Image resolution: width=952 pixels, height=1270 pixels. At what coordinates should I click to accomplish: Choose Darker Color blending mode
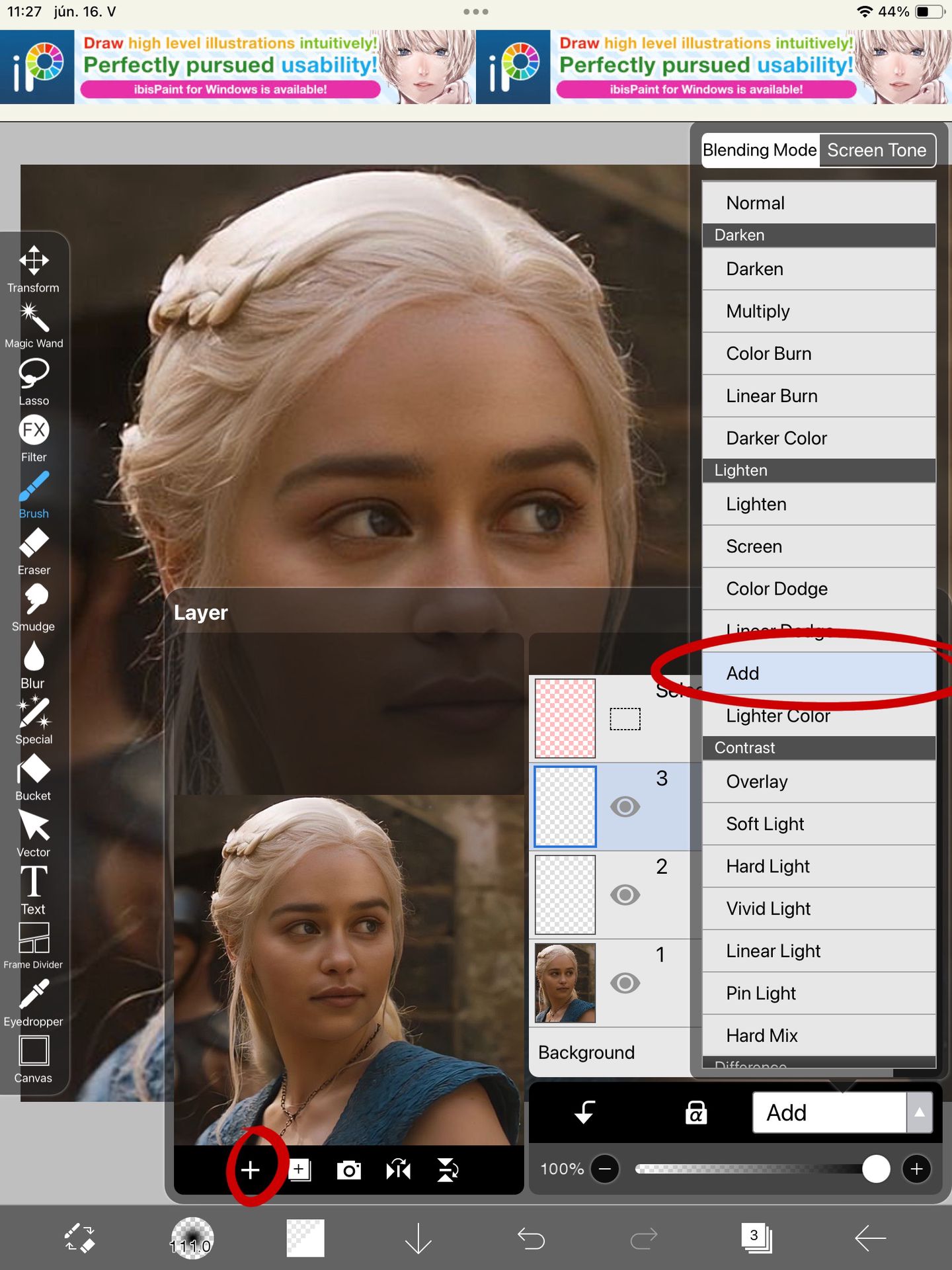click(x=819, y=438)
